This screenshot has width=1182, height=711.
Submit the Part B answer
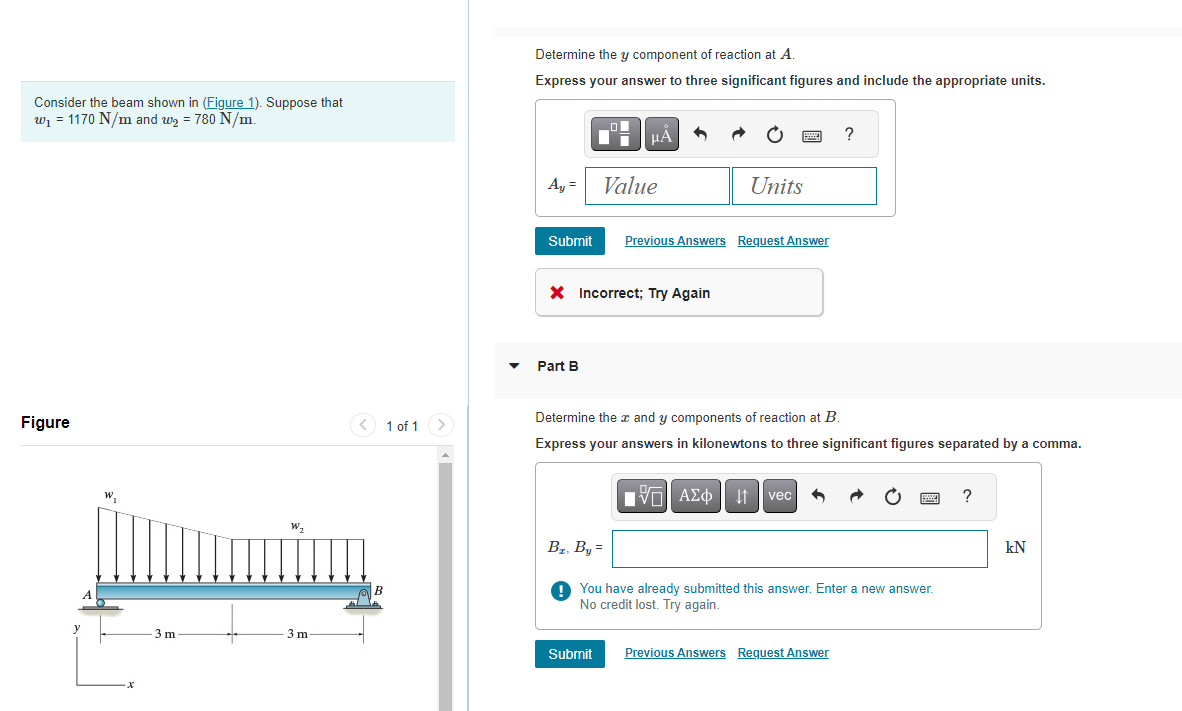[569, 653]
